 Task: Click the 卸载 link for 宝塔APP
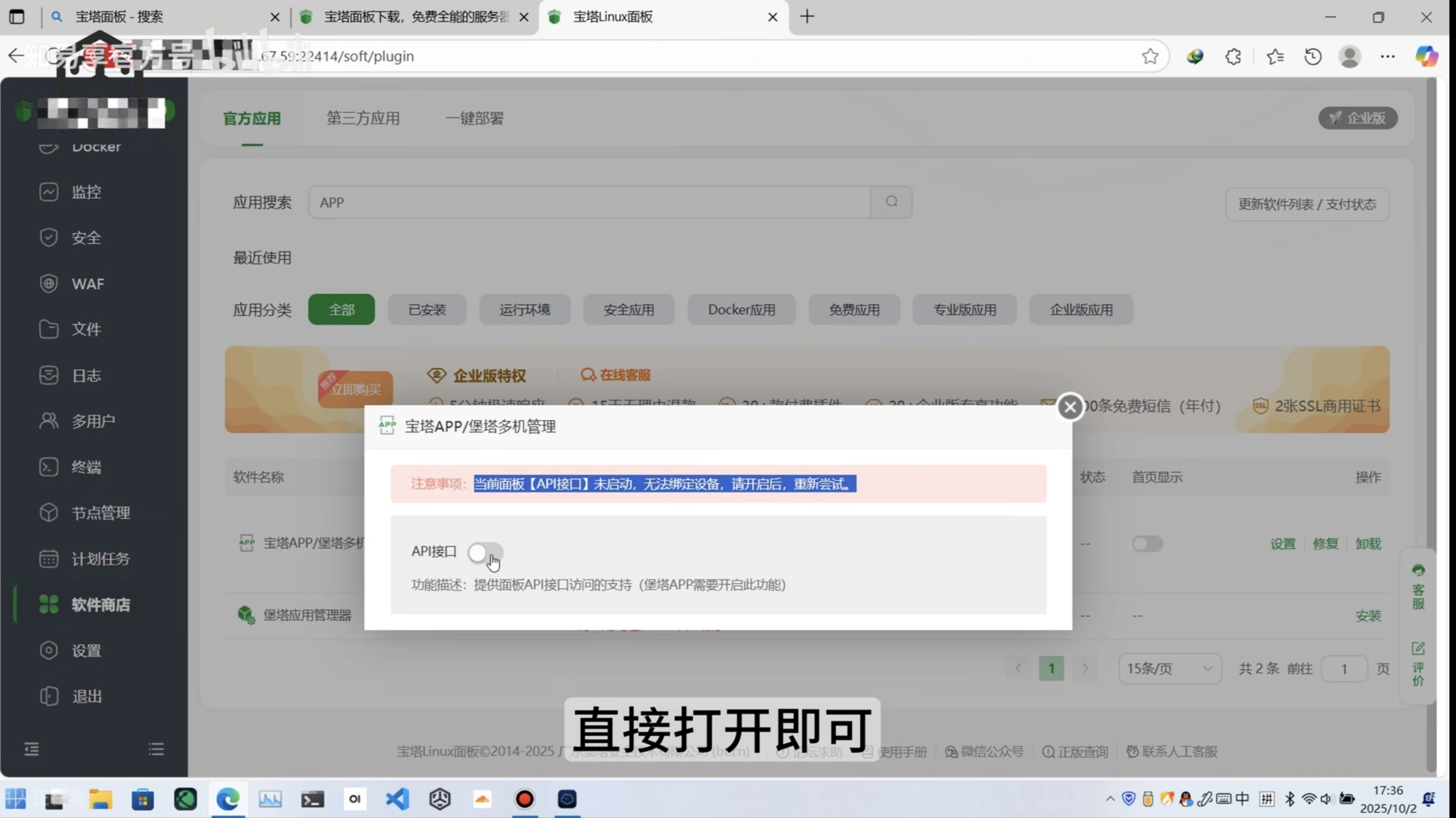1367,544
